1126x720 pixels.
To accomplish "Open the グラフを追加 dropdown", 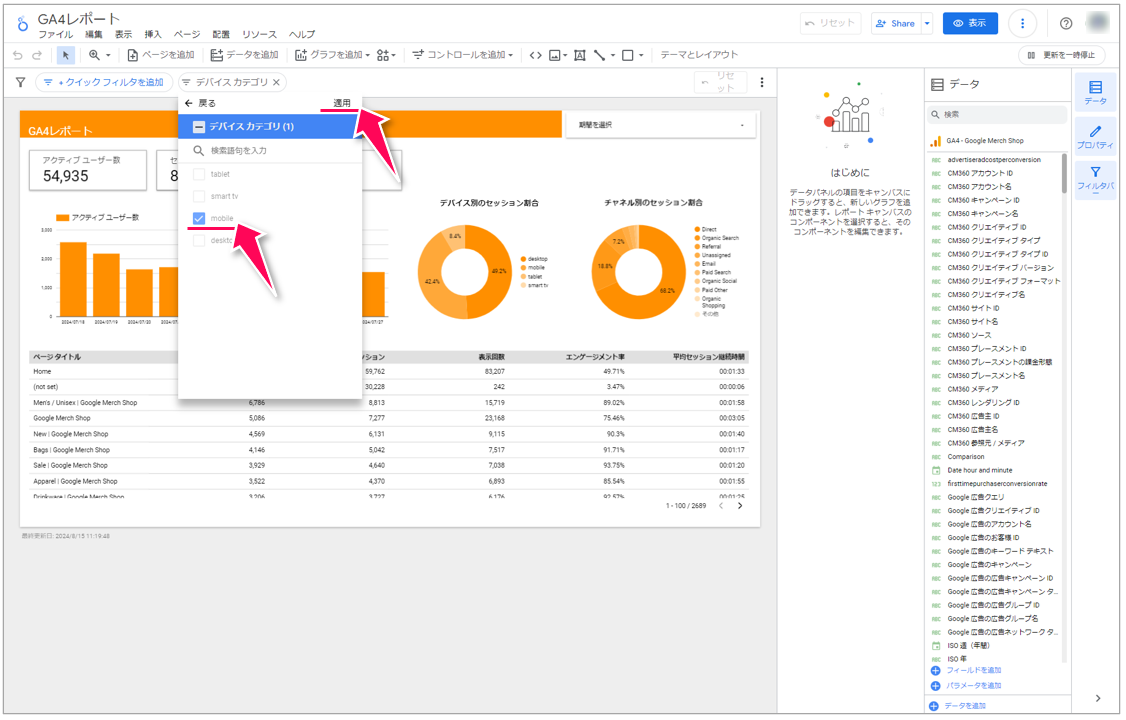I will click(332, 55).
